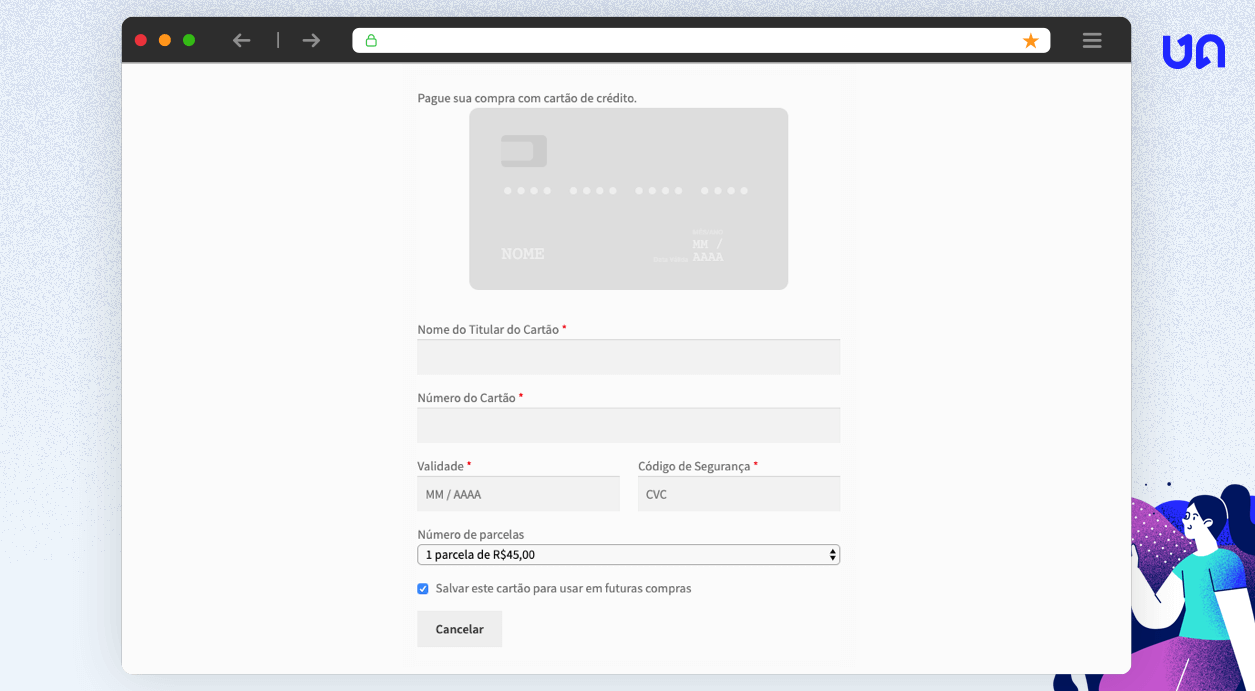Click the 'Validade' label
Image resolution: width=1255 pixels, height=691 pixels.
pyautogui.click(x=440, y=466)
